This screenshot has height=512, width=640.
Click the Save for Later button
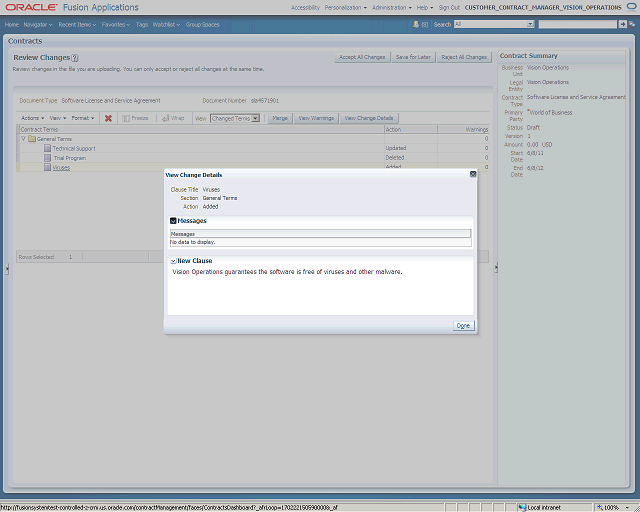pyautogui.click(x=413, y=57)
